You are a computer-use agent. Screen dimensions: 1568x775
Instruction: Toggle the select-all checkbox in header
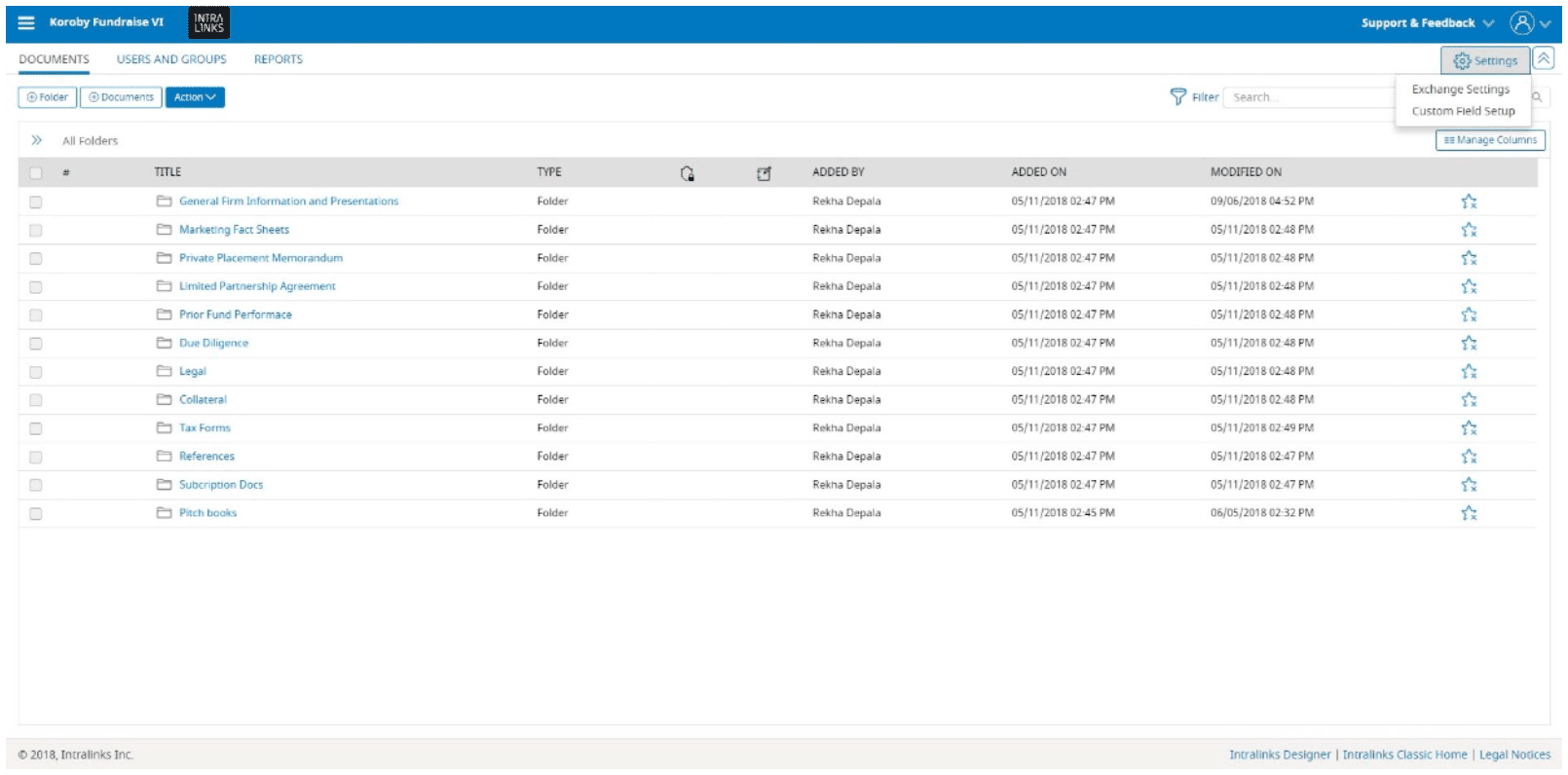pyautogui.click(x=36, y=173)
